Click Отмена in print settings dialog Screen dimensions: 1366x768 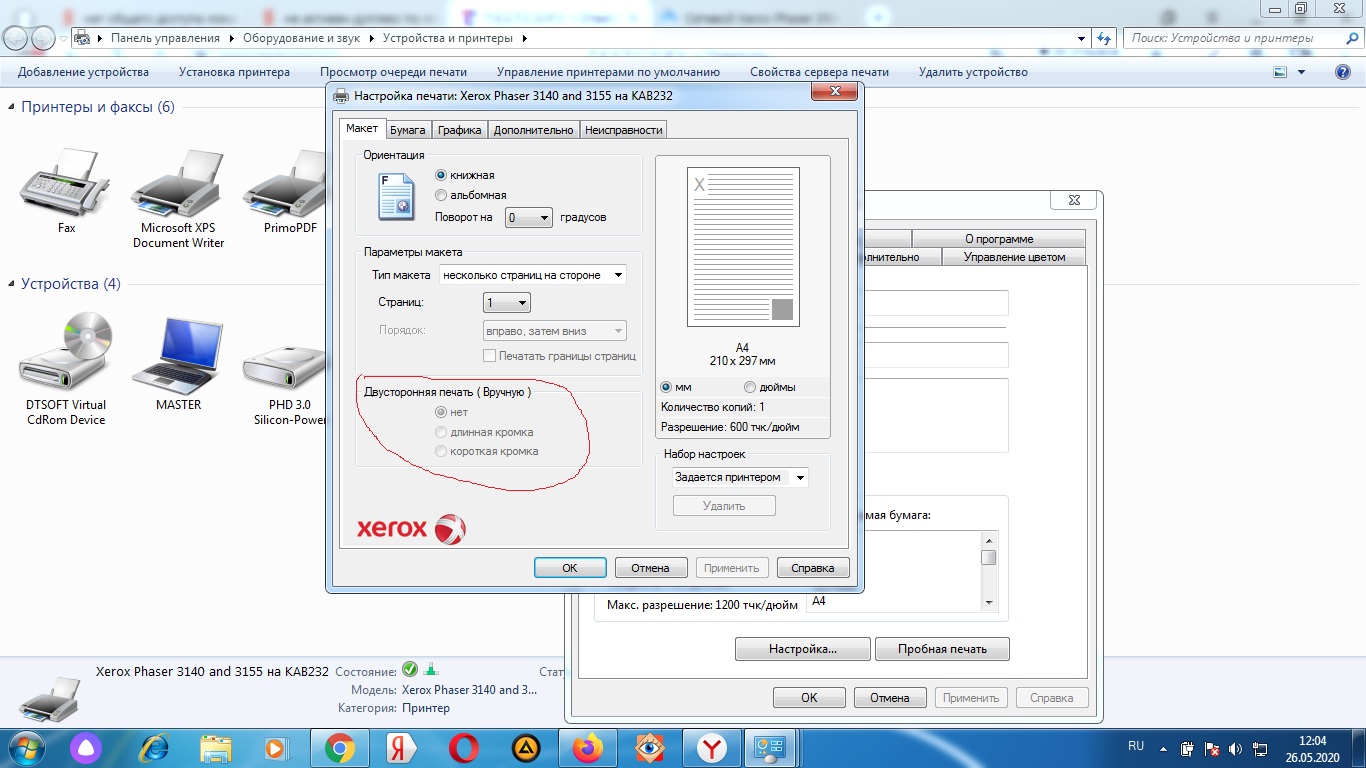coord(650,568)
